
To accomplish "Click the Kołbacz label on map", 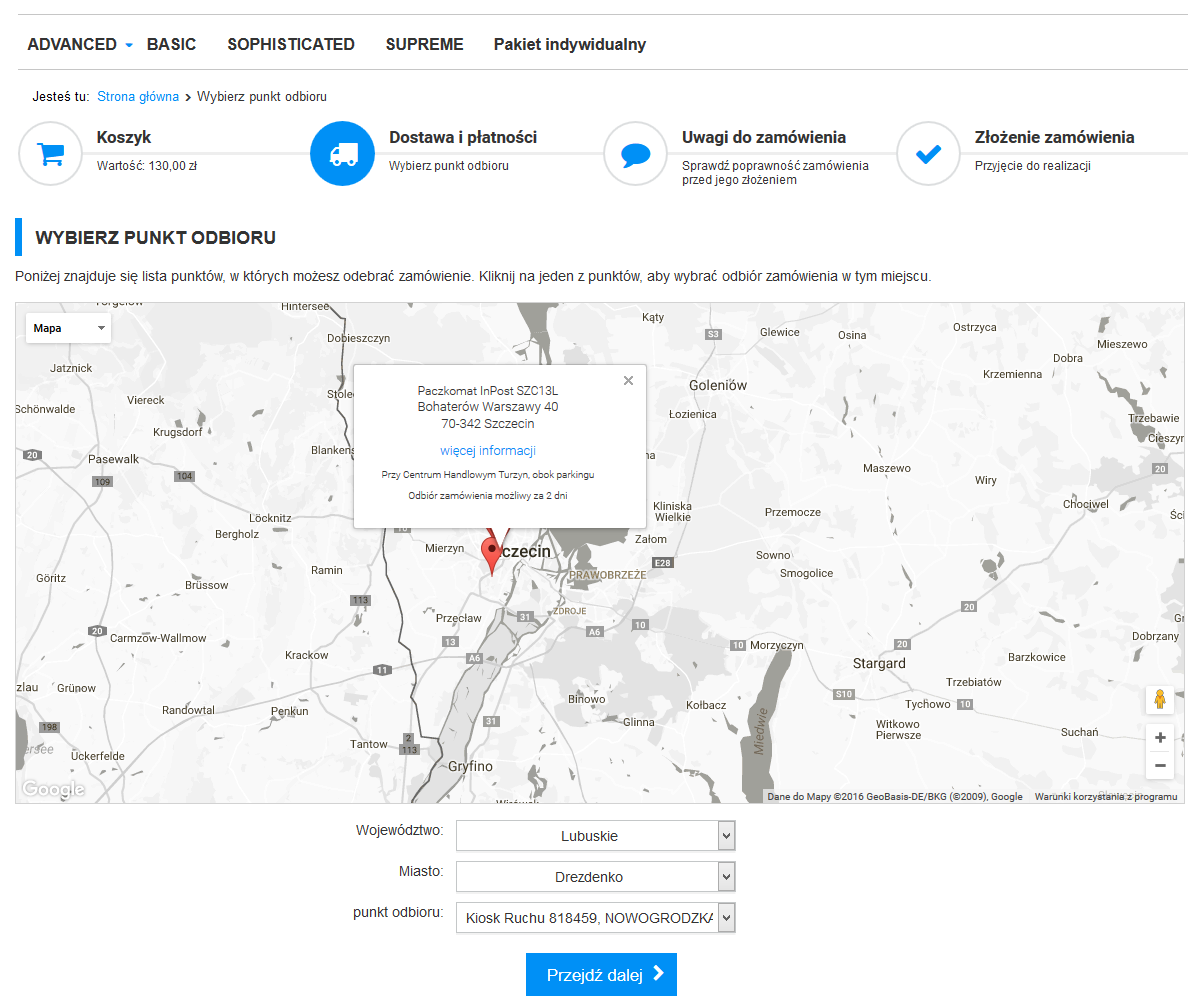I will 706,705.
